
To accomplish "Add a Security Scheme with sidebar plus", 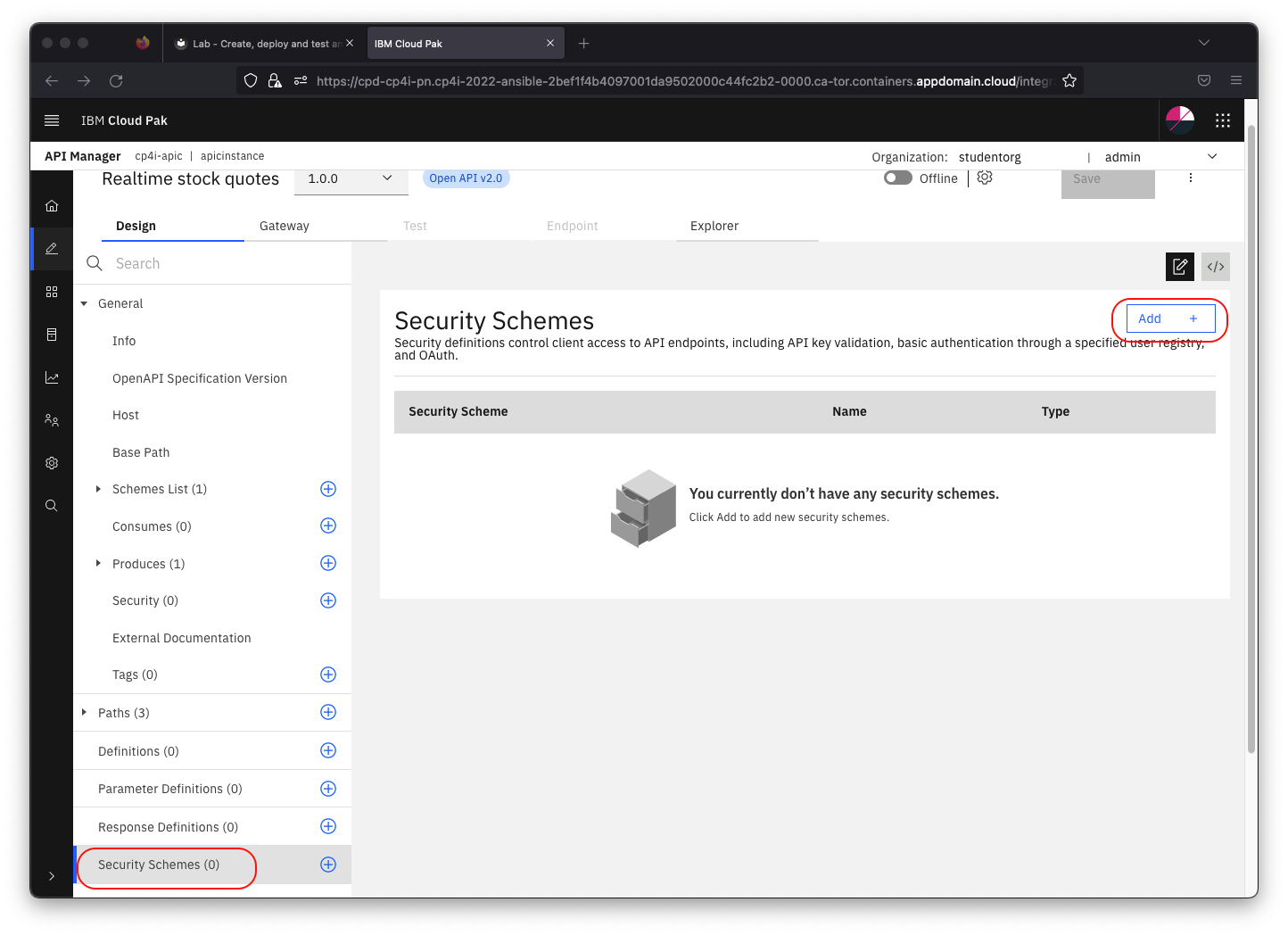I will pos(328,865).
